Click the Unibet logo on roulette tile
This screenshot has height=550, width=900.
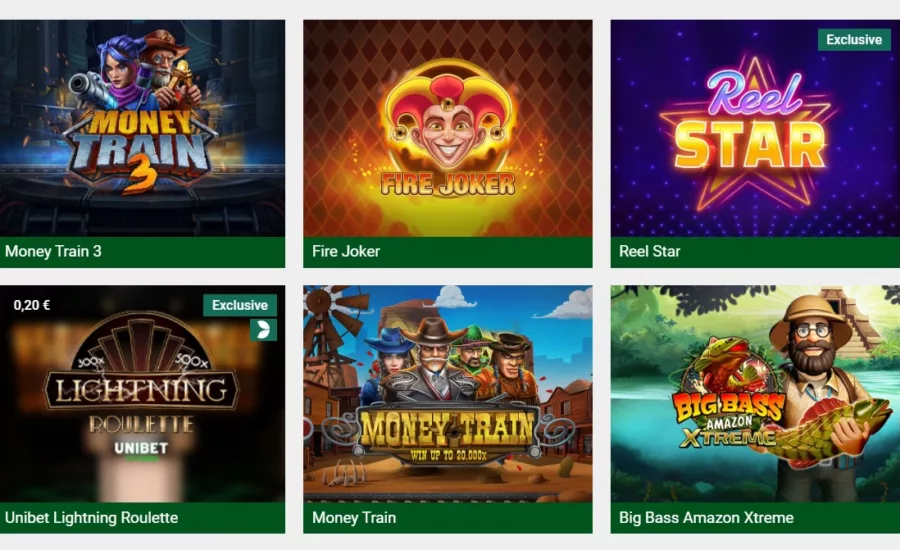(x=141, y=449)
